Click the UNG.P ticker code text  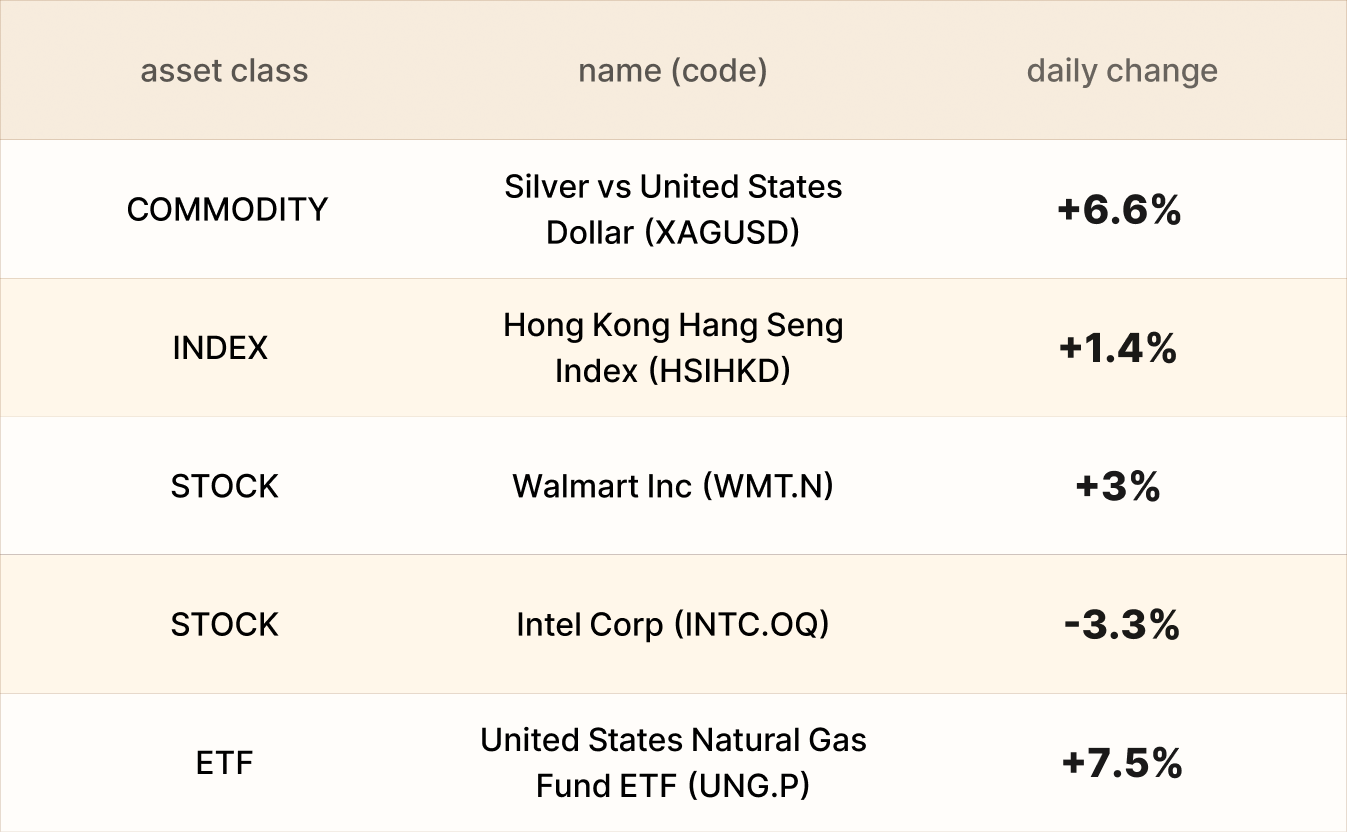click(749, 786)
